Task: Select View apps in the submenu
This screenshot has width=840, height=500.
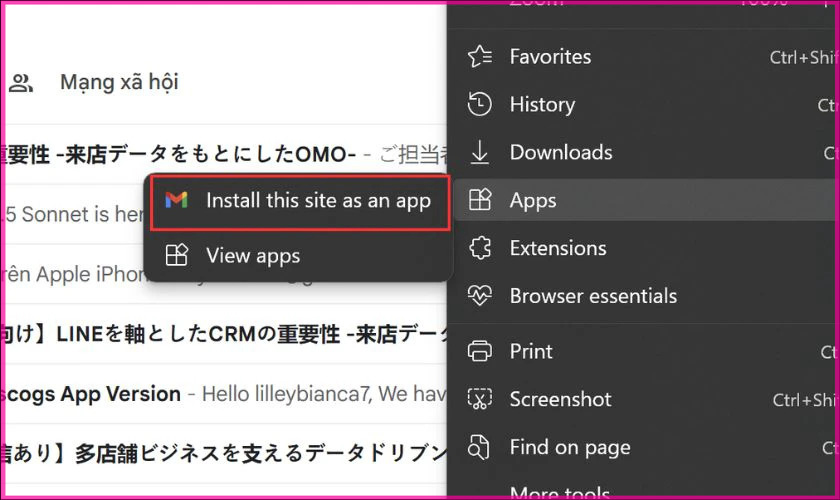Action: 298,255
